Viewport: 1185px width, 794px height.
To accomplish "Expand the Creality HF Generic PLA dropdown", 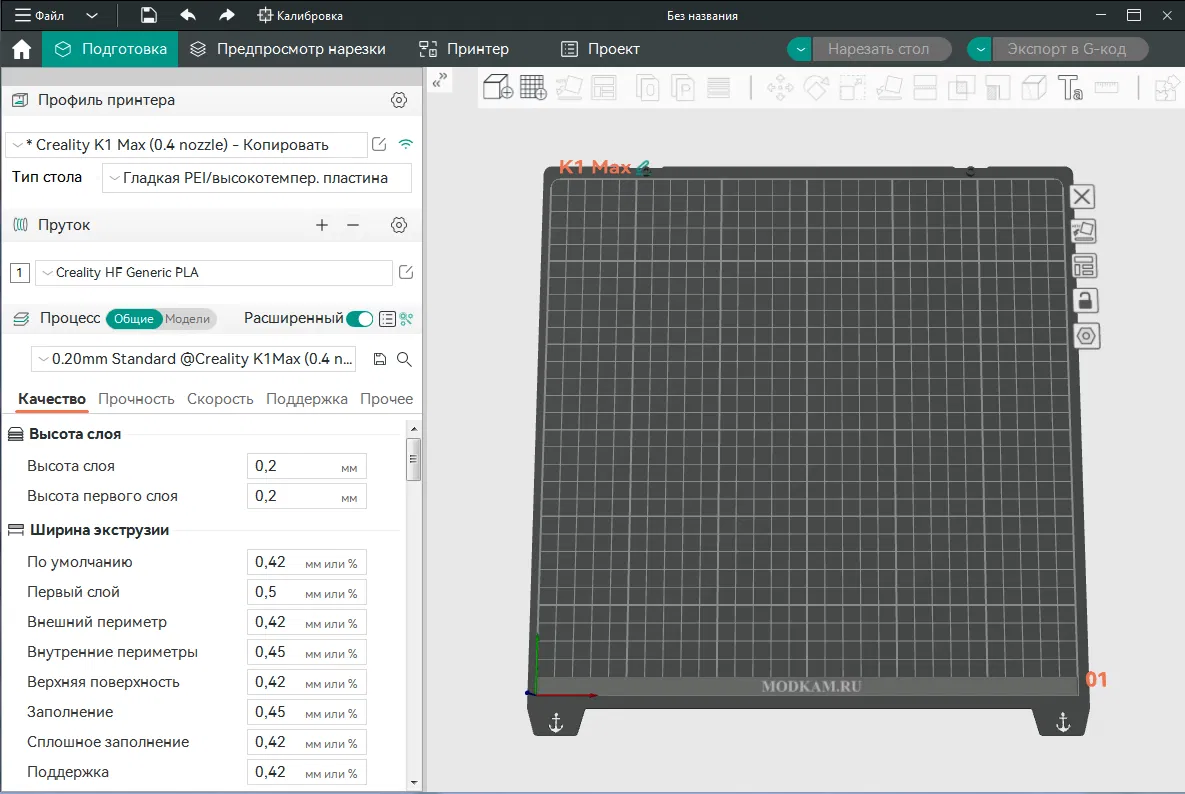I will pyautogui.click(x=214, y=273).
